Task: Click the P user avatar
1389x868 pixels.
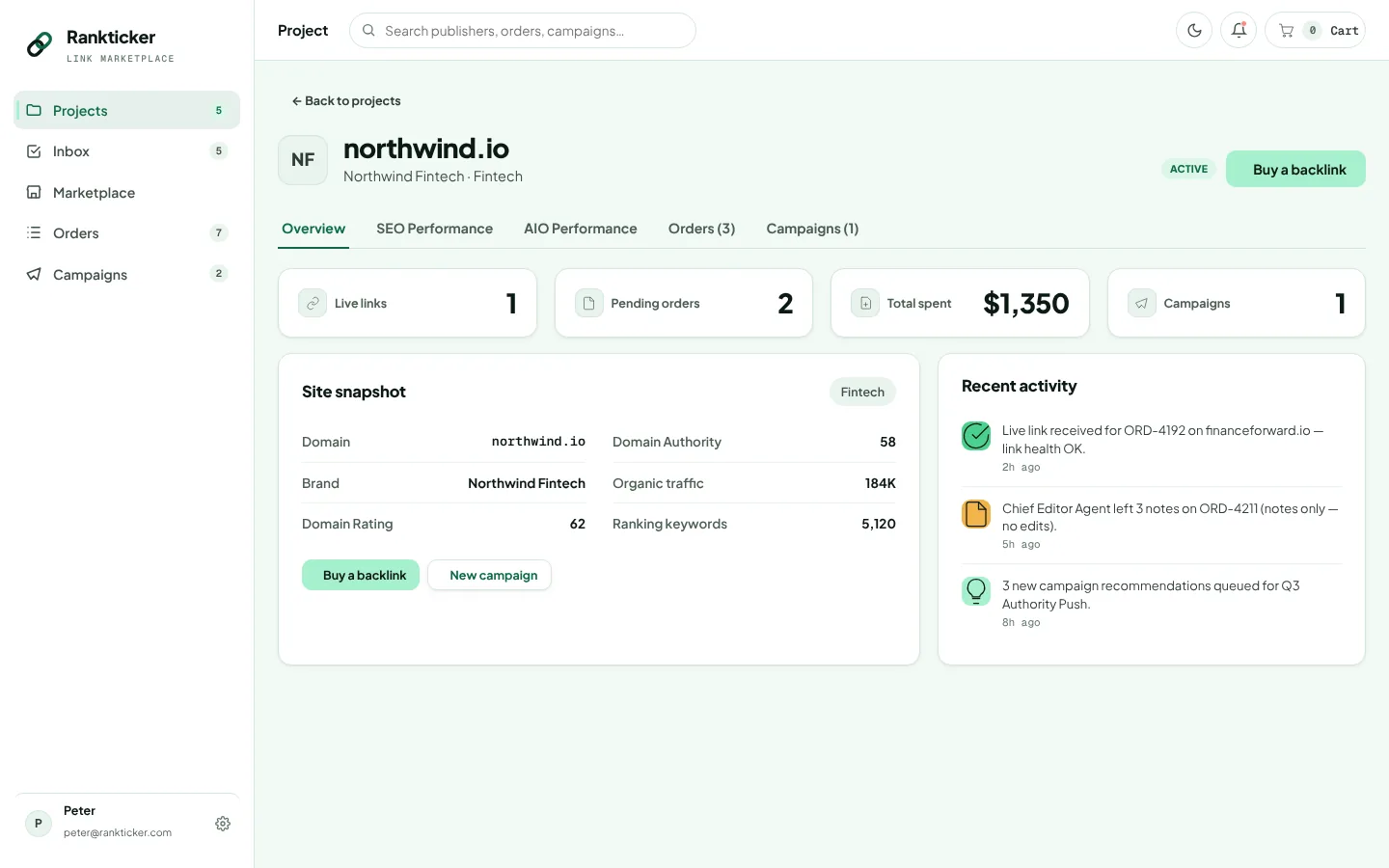Action: coord(39,824)
